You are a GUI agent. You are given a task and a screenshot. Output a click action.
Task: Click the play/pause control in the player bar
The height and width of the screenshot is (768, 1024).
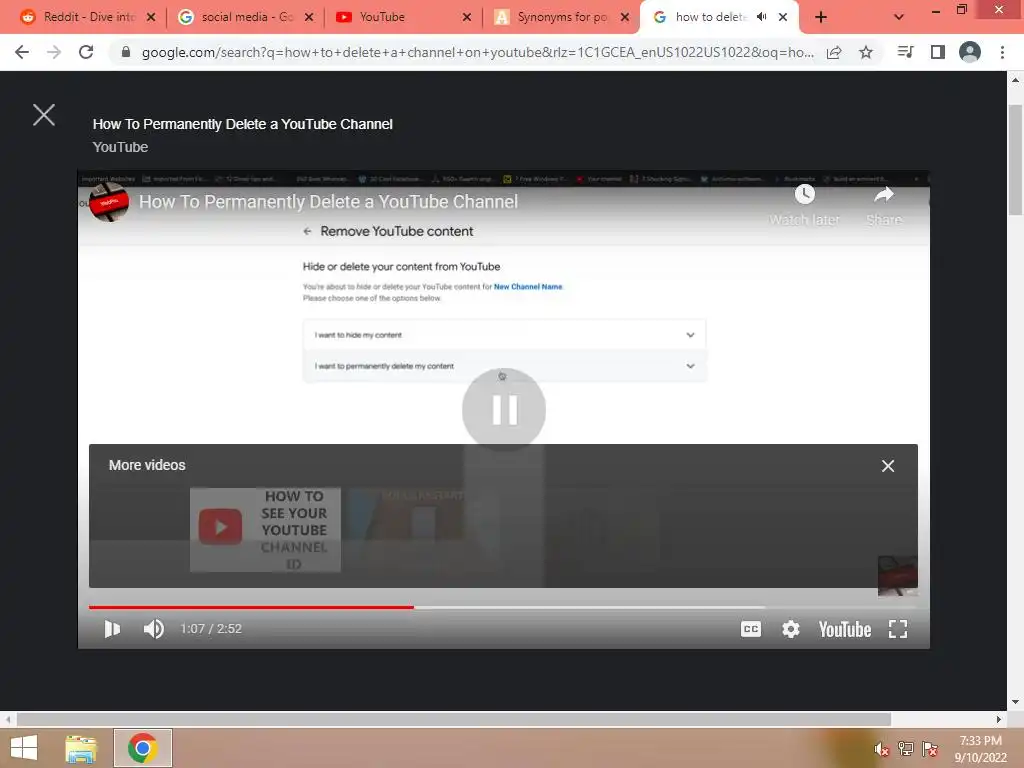112,629
